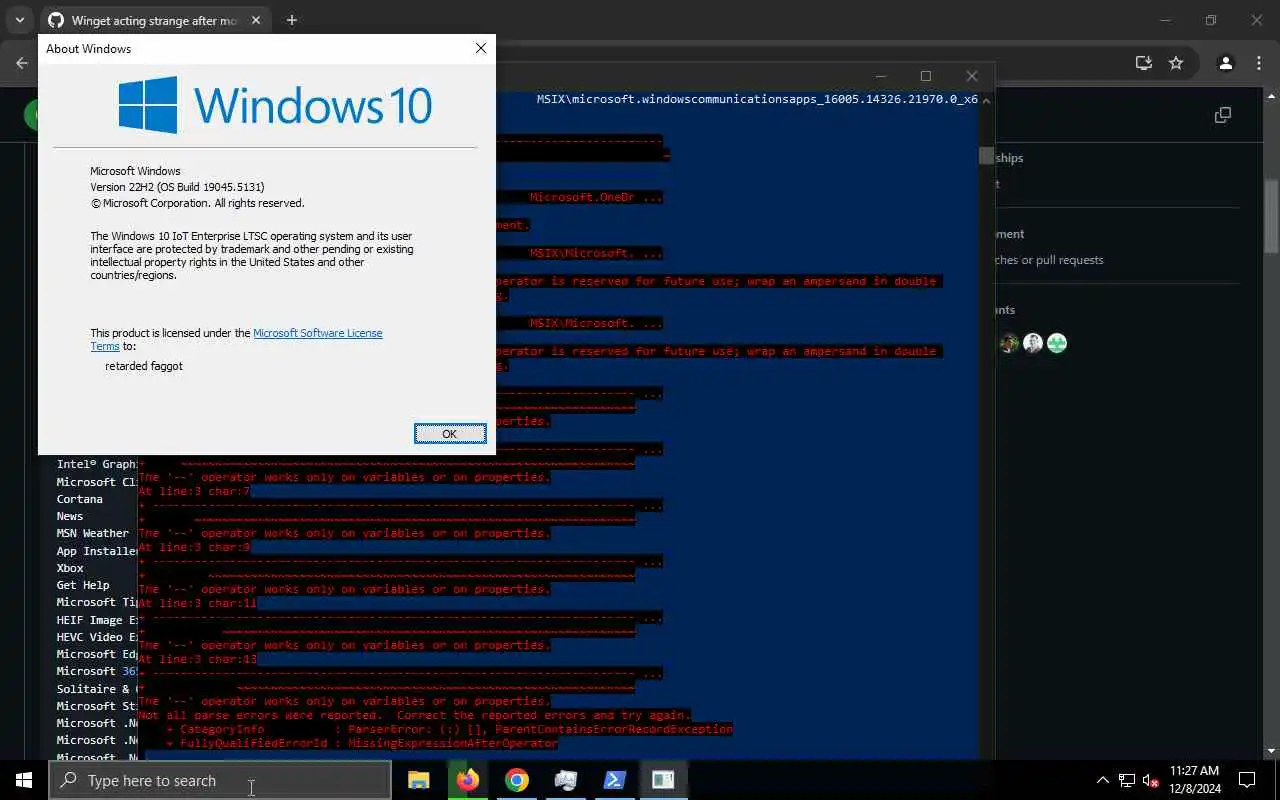Click the scroll-down arrow of GitHub page
Screen dimensions: 1280x800
click(x=1271, y=750)
